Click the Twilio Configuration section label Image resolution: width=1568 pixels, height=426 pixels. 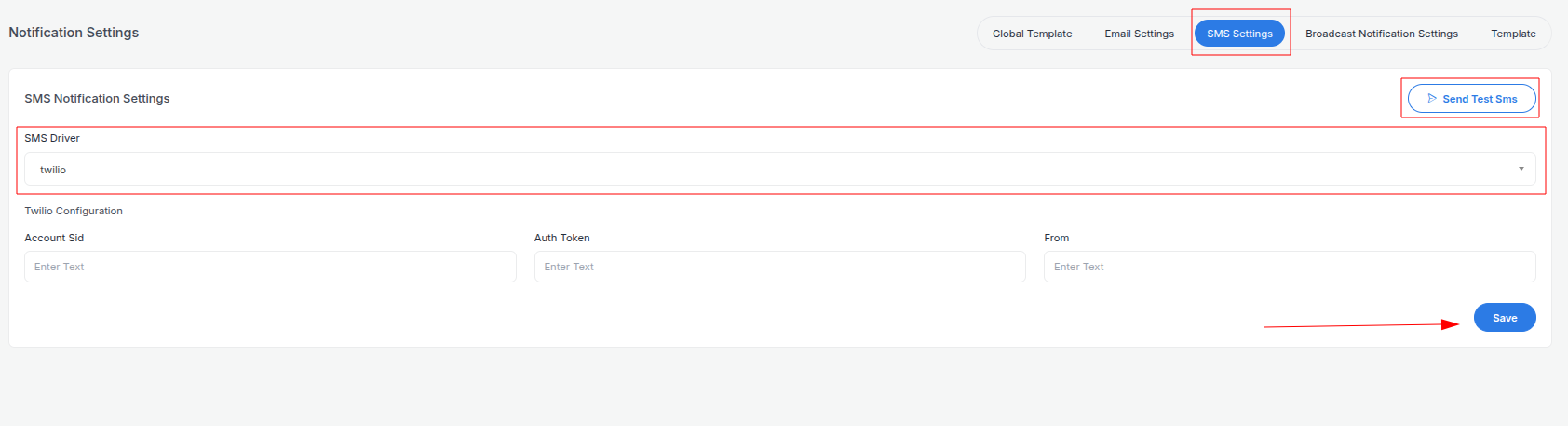point(74,211)
